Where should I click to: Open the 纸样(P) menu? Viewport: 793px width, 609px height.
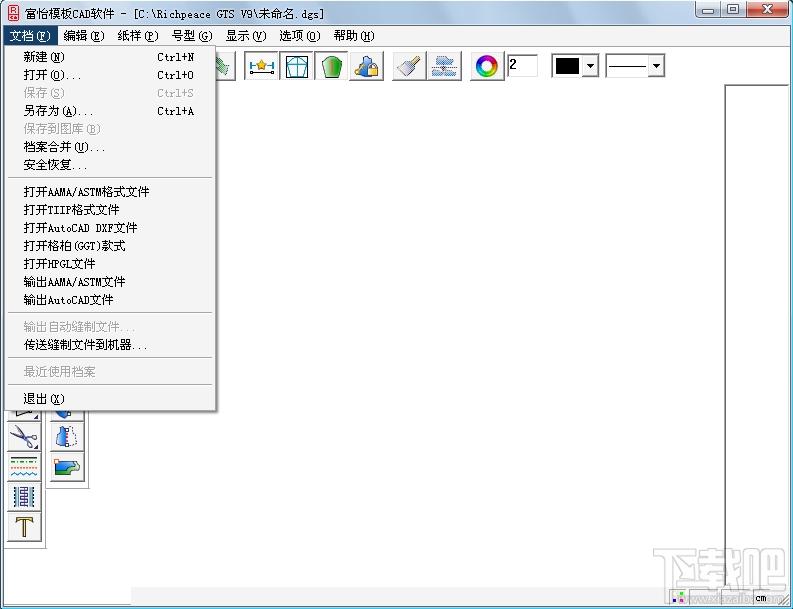(x=138, y=36)
